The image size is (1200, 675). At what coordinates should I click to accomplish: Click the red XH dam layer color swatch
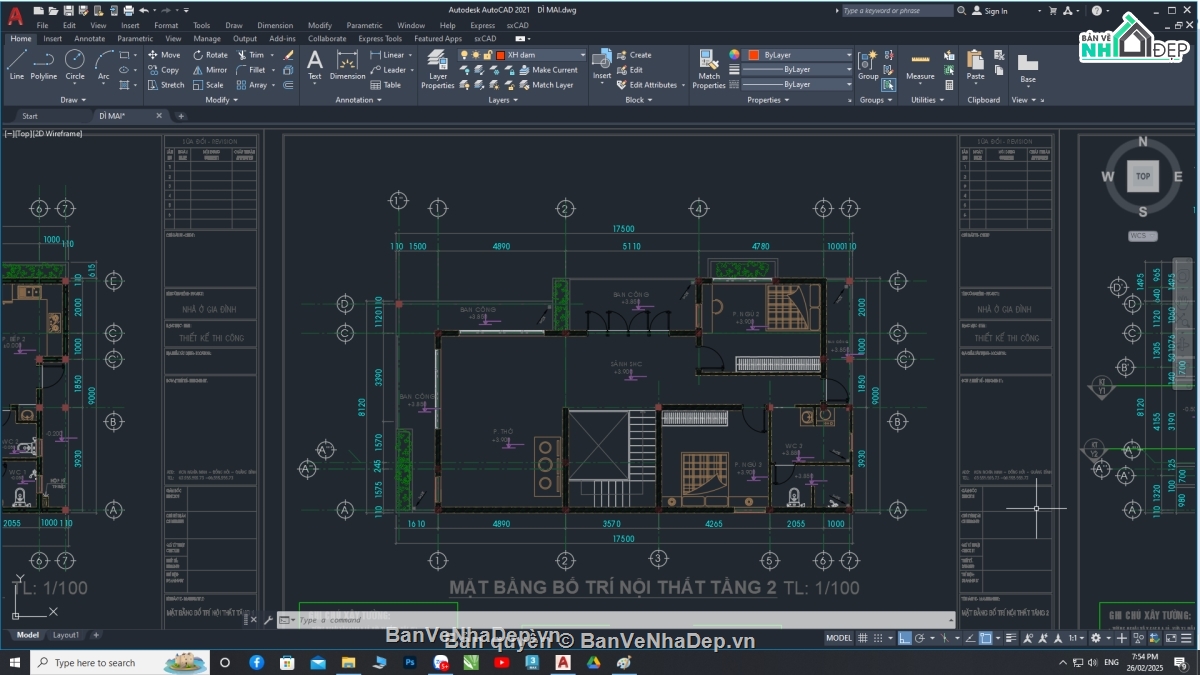pos(500,55)
